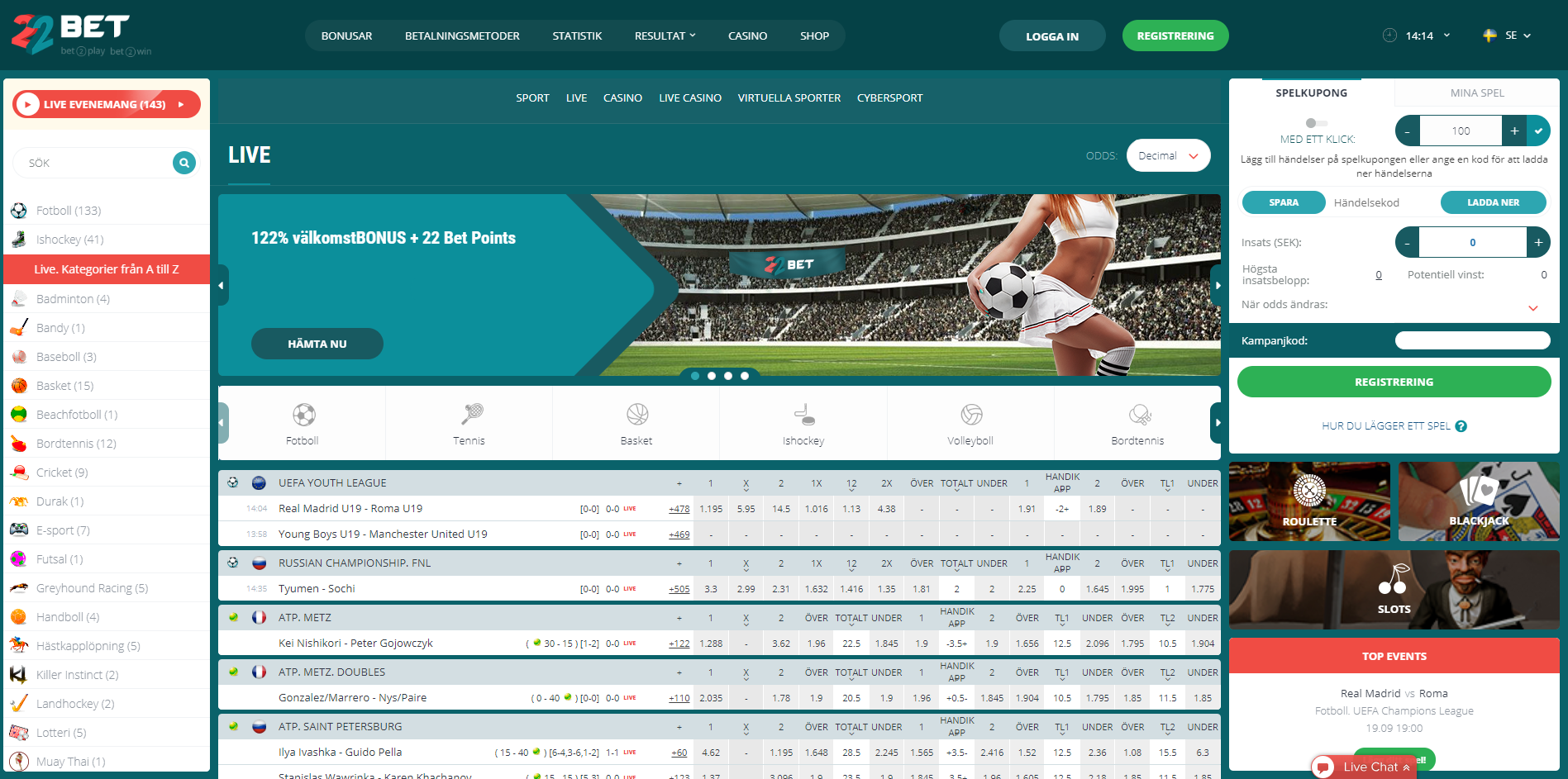
Task: Open the Volleyboll sport tile icon
Action: 971,414
